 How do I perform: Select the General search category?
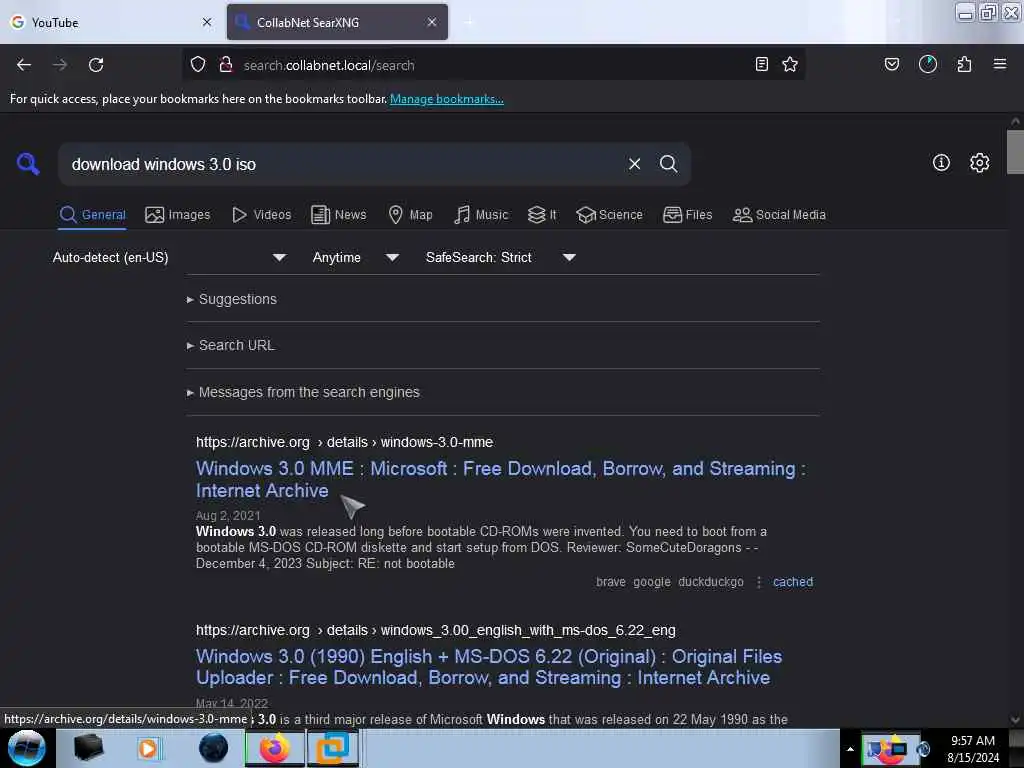point(93,215)
